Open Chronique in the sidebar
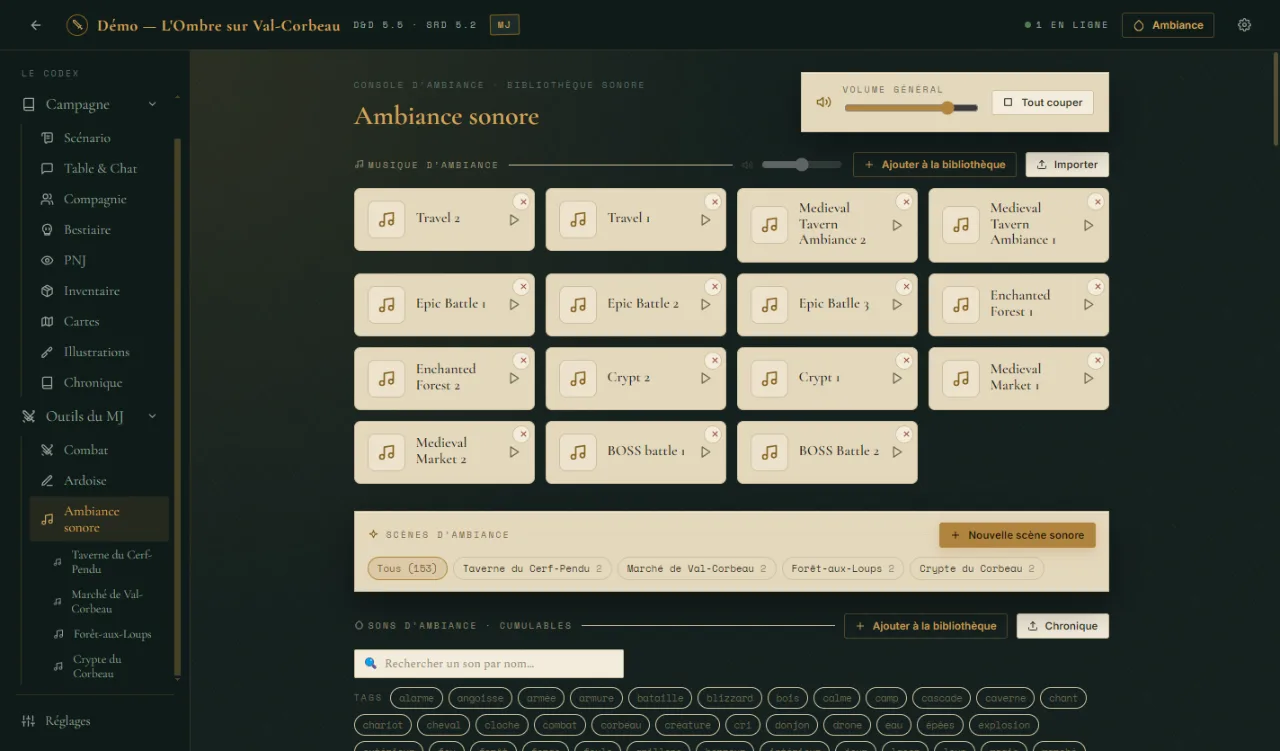Screen dimensions: 1280x751 coord(95,383)
